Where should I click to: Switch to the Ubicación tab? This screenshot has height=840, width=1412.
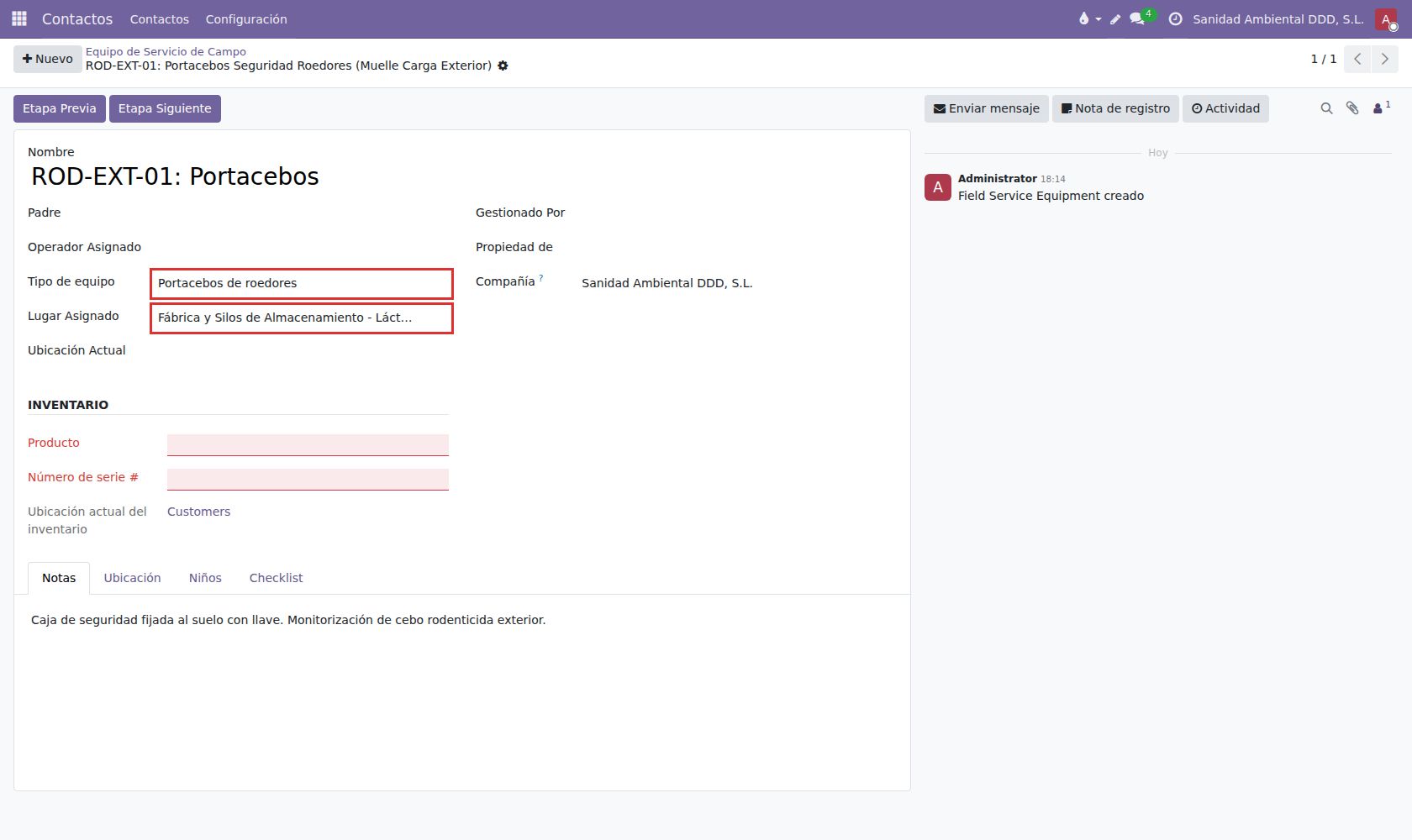coord(132,578)
